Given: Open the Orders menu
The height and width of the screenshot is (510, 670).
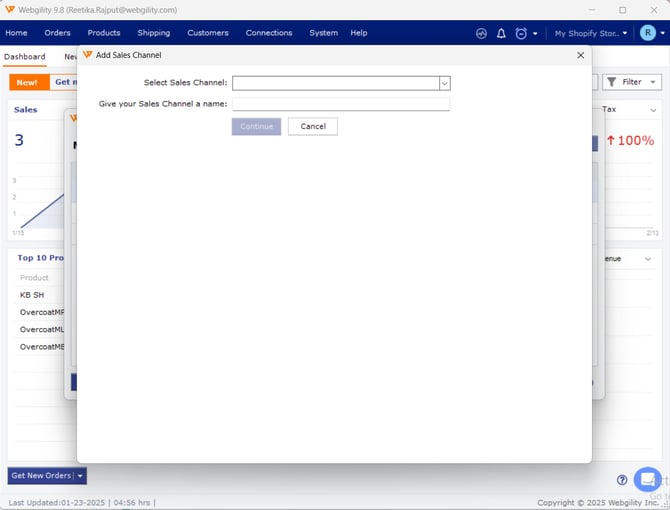Looking at the screenshot, I should point(58,33).
